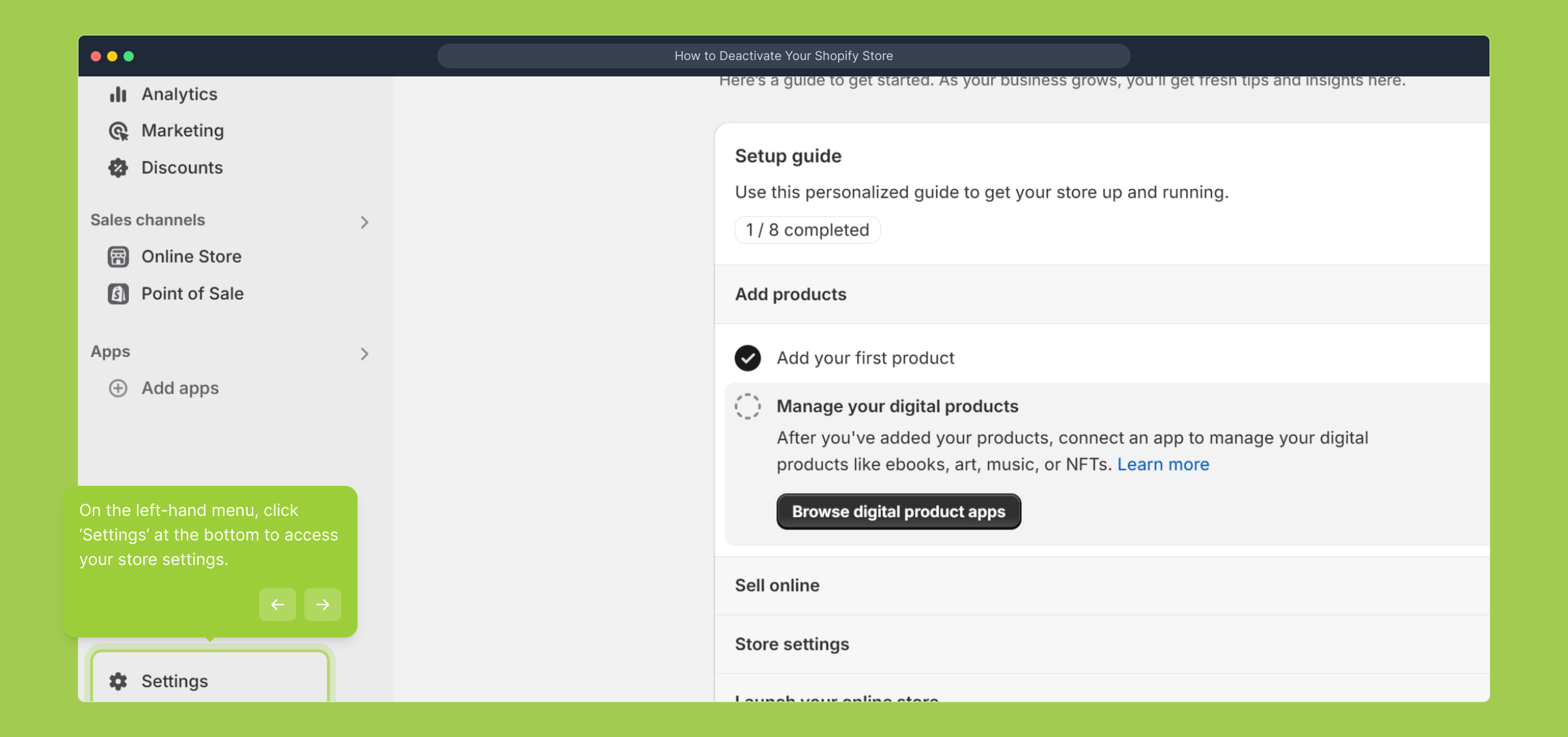Open Marketing from the sidebar menu
The width and height of the screenshot is (1568, 737).
pyautogui.click(x=182, y=131)
